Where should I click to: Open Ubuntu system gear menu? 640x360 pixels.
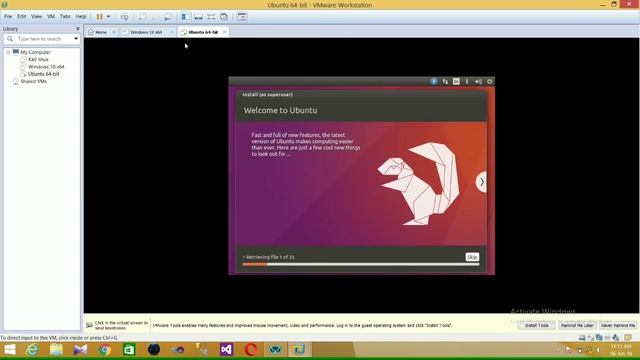pyautogui.click(x=489, y=81)
